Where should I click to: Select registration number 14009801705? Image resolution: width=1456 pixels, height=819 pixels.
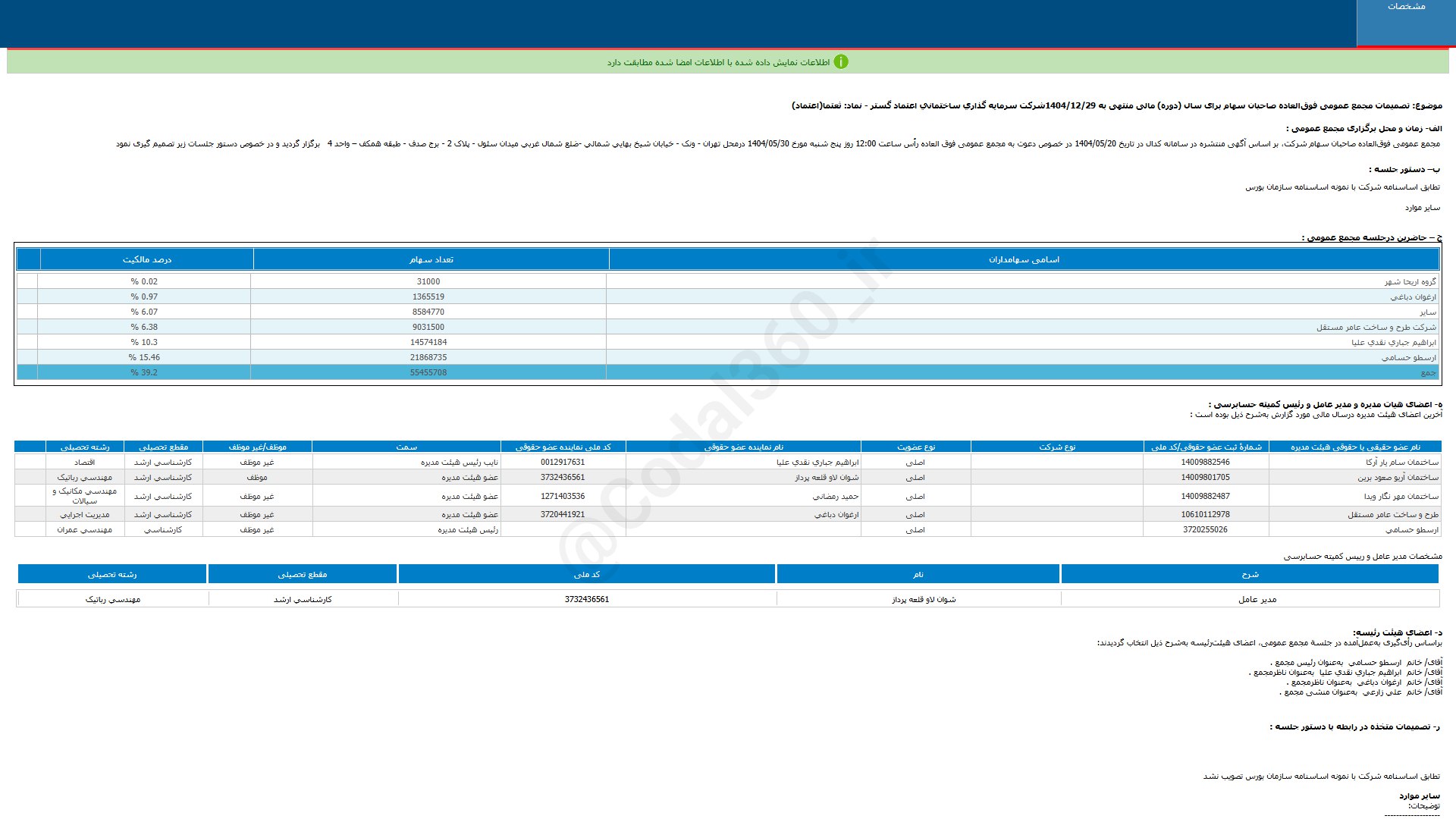[x=1205, y=477]
